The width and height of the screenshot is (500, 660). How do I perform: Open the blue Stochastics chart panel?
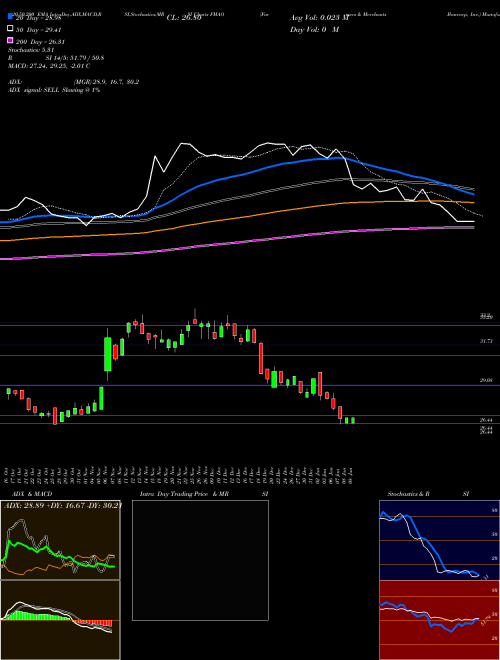pyautogui.click(x=439, y=540)
